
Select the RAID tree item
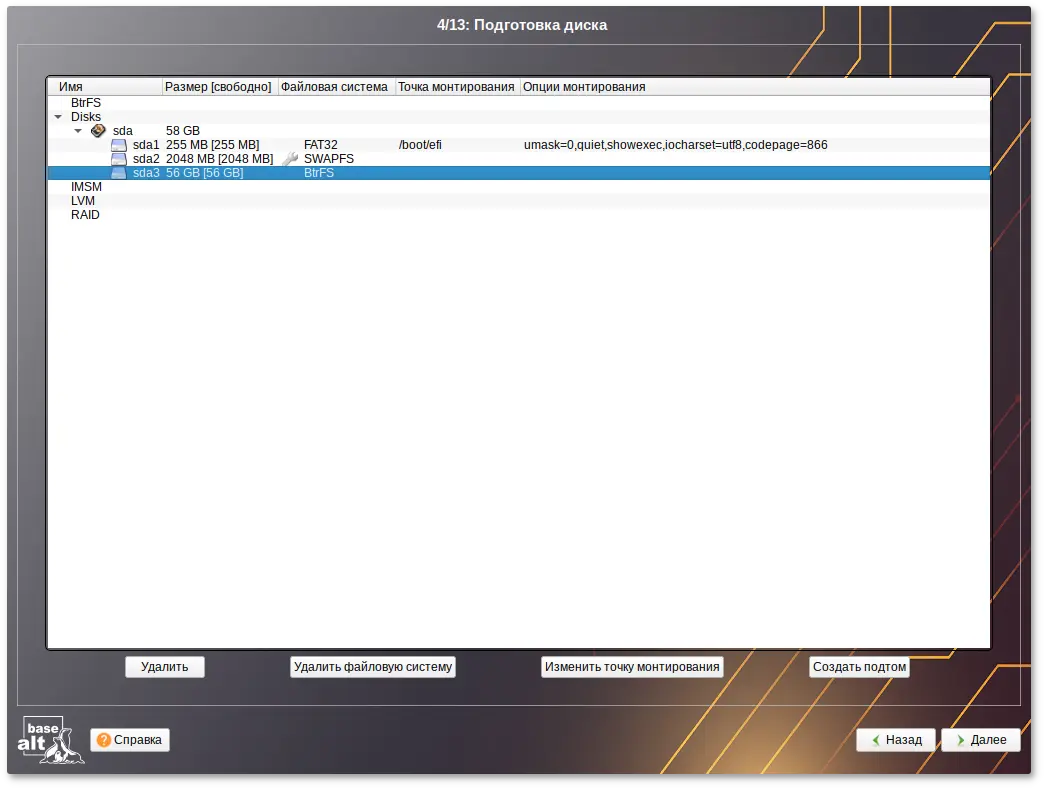tap(85, 215)
